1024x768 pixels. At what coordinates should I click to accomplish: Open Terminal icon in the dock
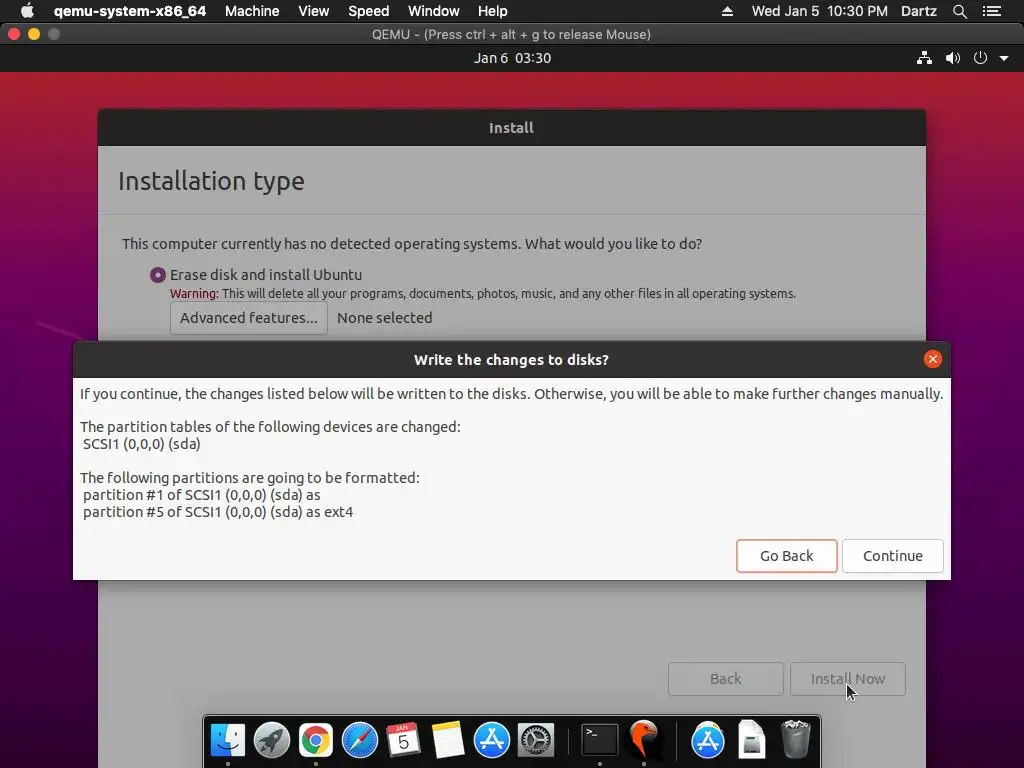click(x=600, y=741)
